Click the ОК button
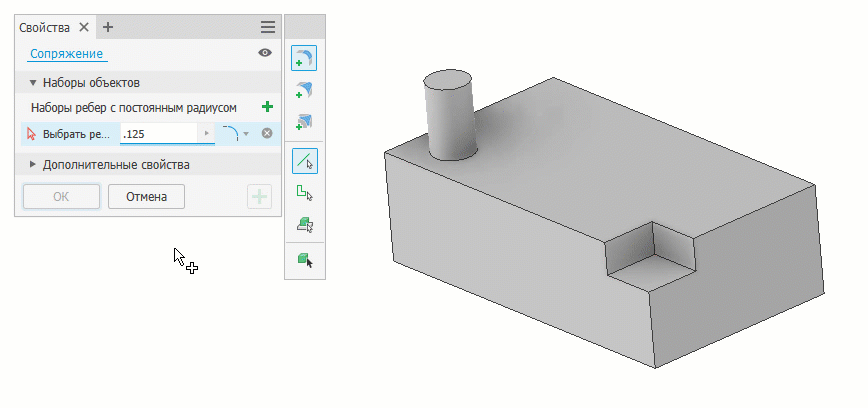 click(x=61, y=197)
